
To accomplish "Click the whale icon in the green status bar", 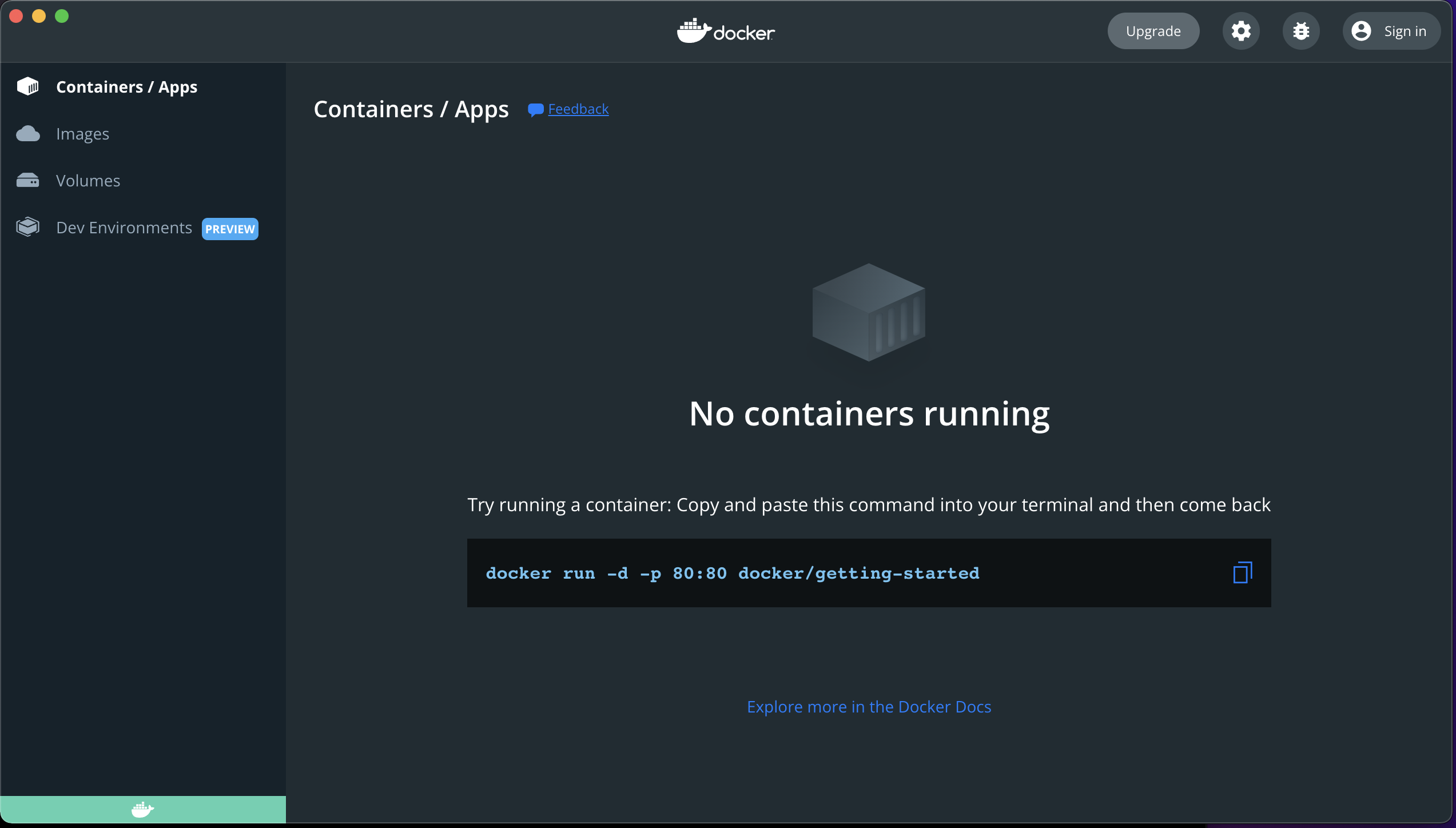I will click(142, 809).
